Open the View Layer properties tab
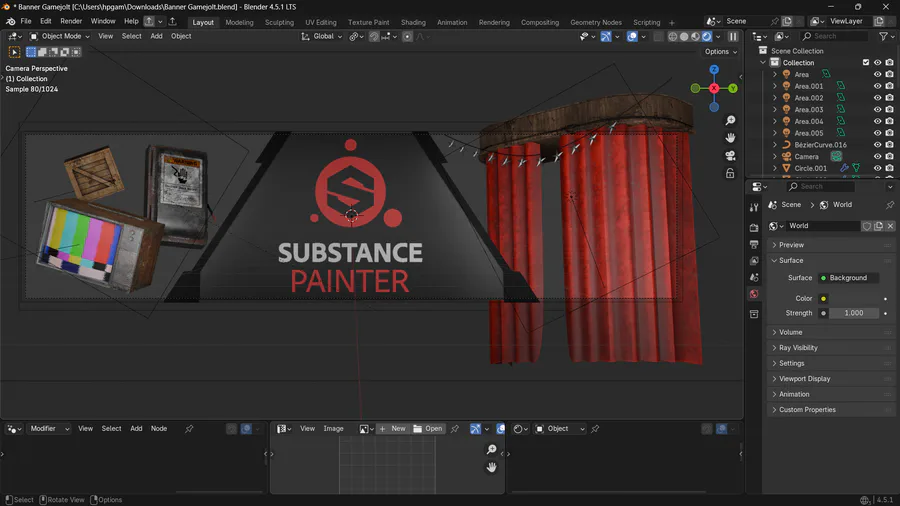This screenshot has width=900, height=506. tap(754, 261)
